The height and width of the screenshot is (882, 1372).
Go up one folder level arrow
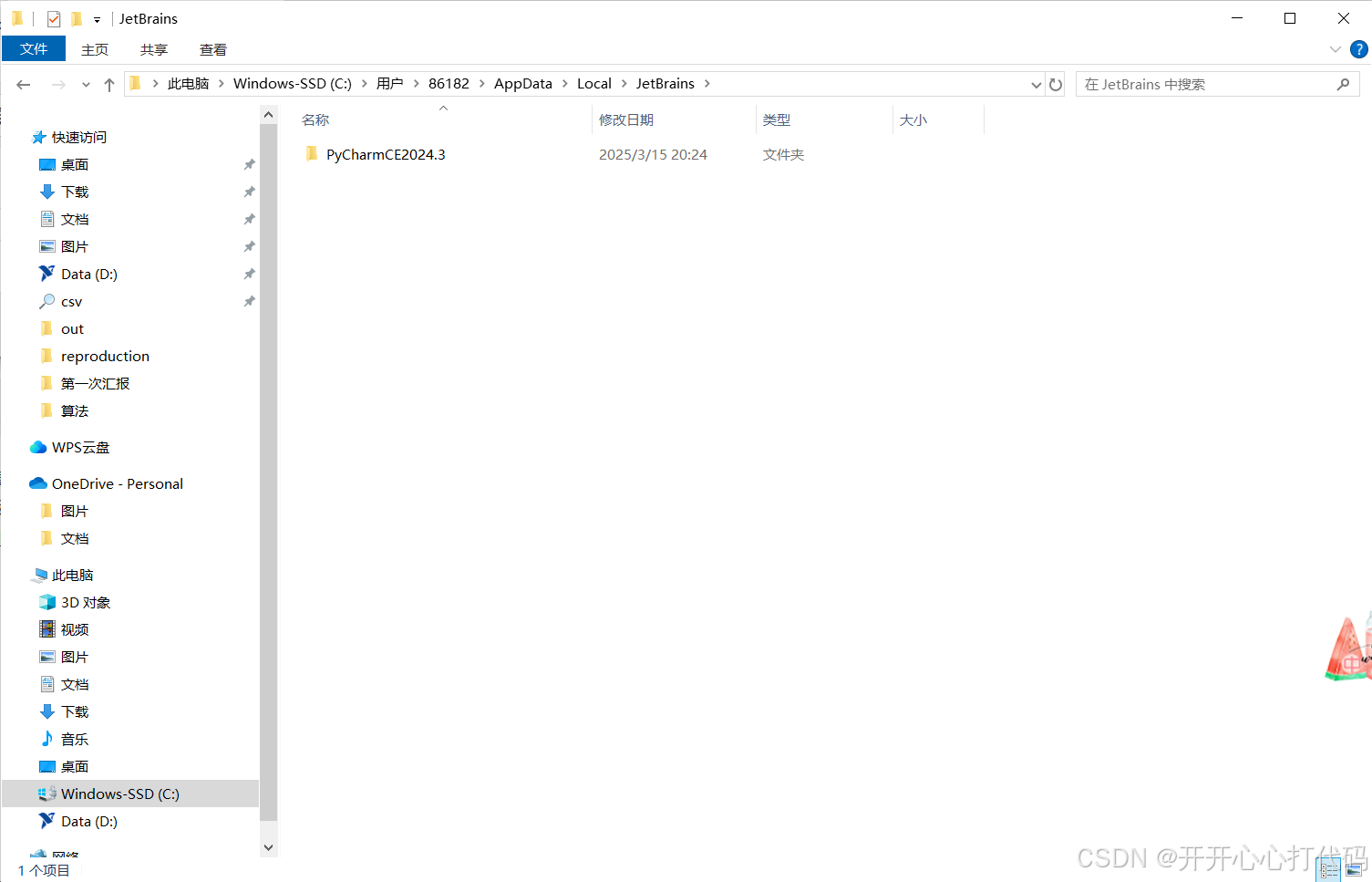109,84
